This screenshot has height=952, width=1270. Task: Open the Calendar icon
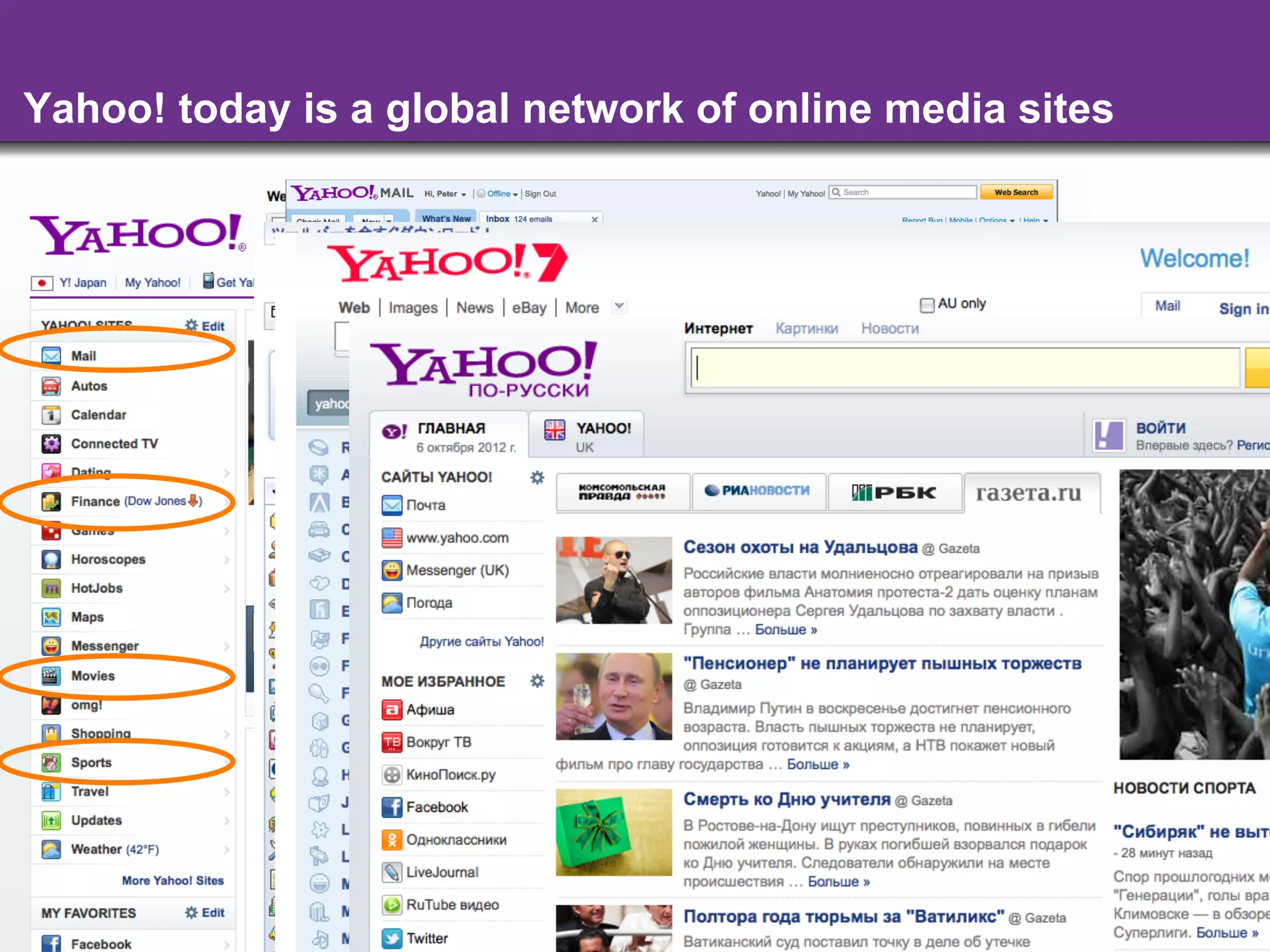click(x=51, y=415)
